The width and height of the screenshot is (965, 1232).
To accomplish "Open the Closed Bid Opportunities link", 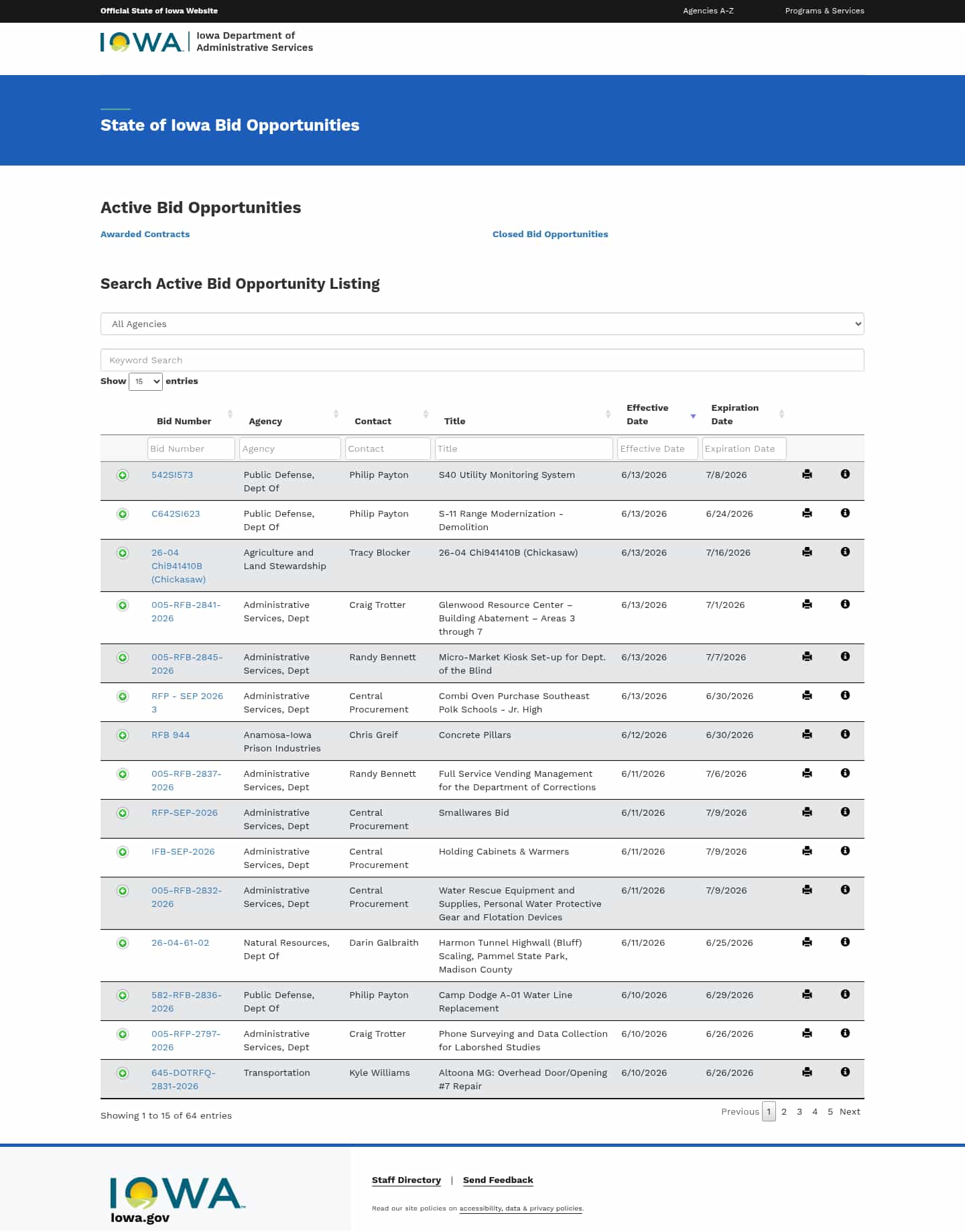I will (x=550, y=235).
